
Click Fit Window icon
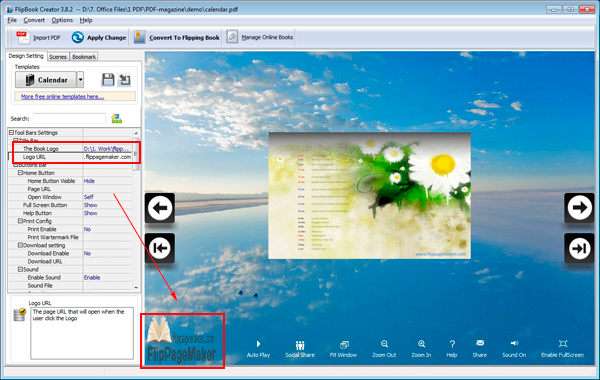(344, 344)
